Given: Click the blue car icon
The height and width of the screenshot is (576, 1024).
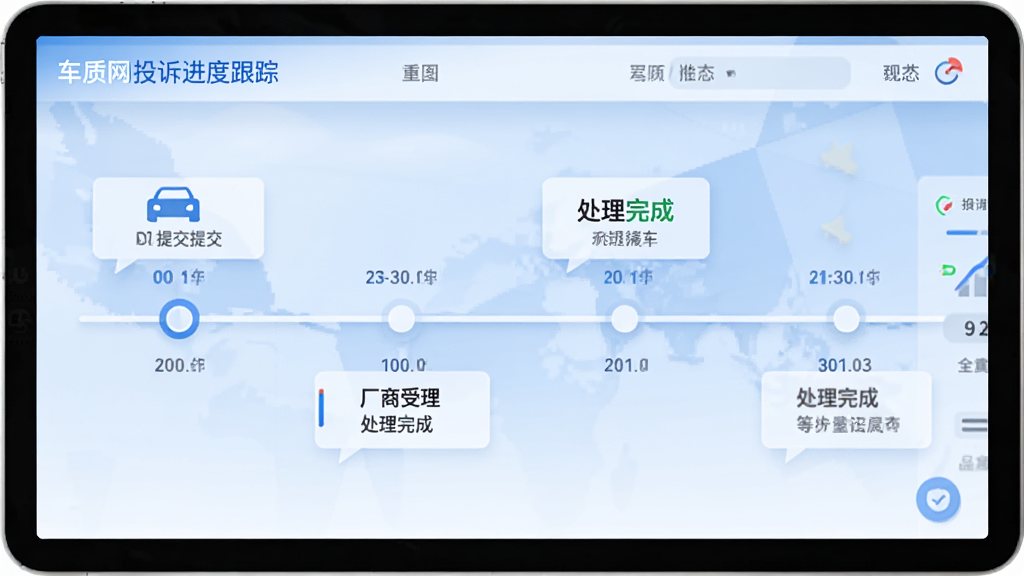Looking at the screenshot, I should 173,204.
